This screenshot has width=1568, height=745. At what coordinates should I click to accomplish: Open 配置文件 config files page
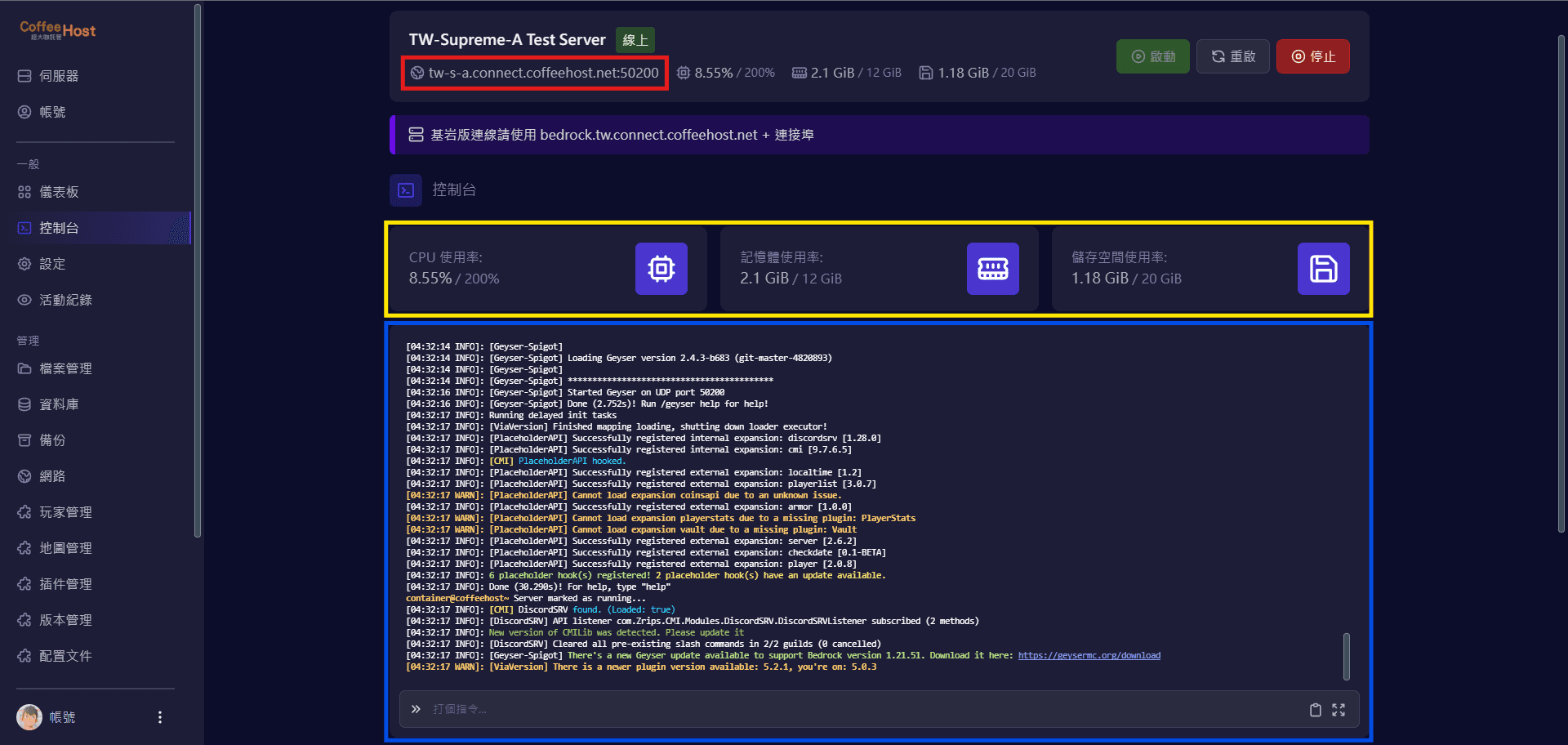click(x=96, y=656)
